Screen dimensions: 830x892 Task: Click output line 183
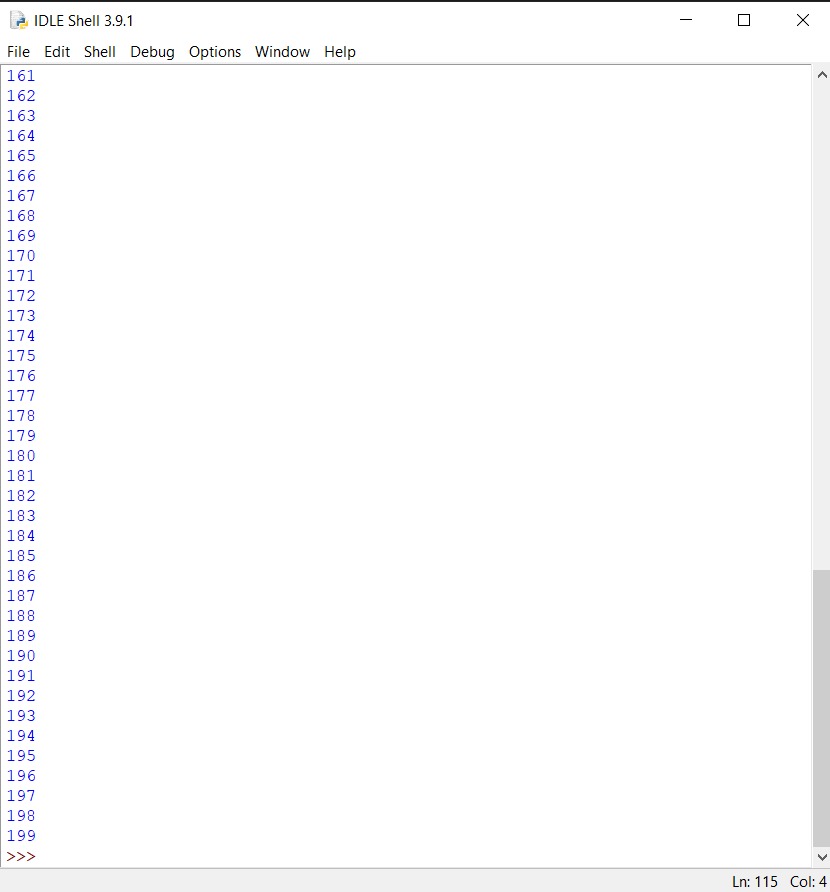[21, 515]
